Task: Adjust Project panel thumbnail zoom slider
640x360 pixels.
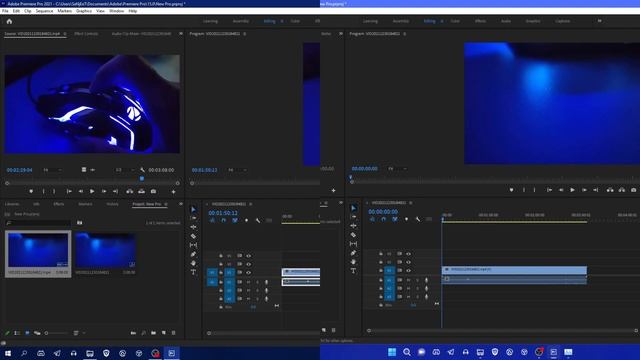Action: click(56, 333)
